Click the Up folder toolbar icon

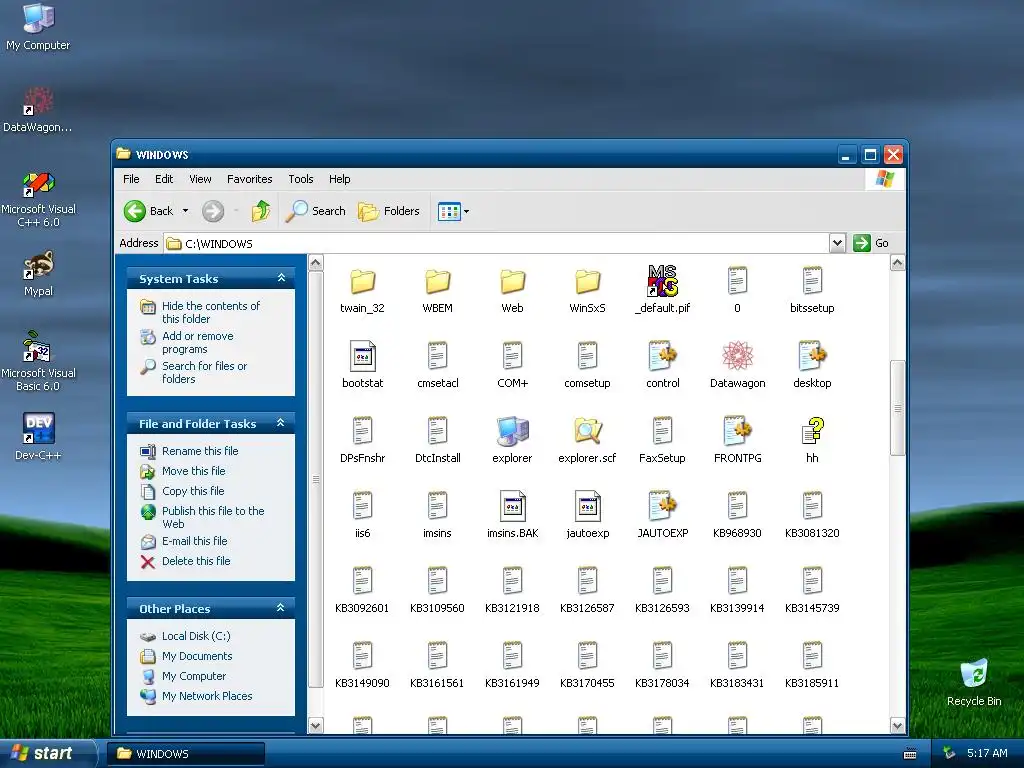point(261,211)
